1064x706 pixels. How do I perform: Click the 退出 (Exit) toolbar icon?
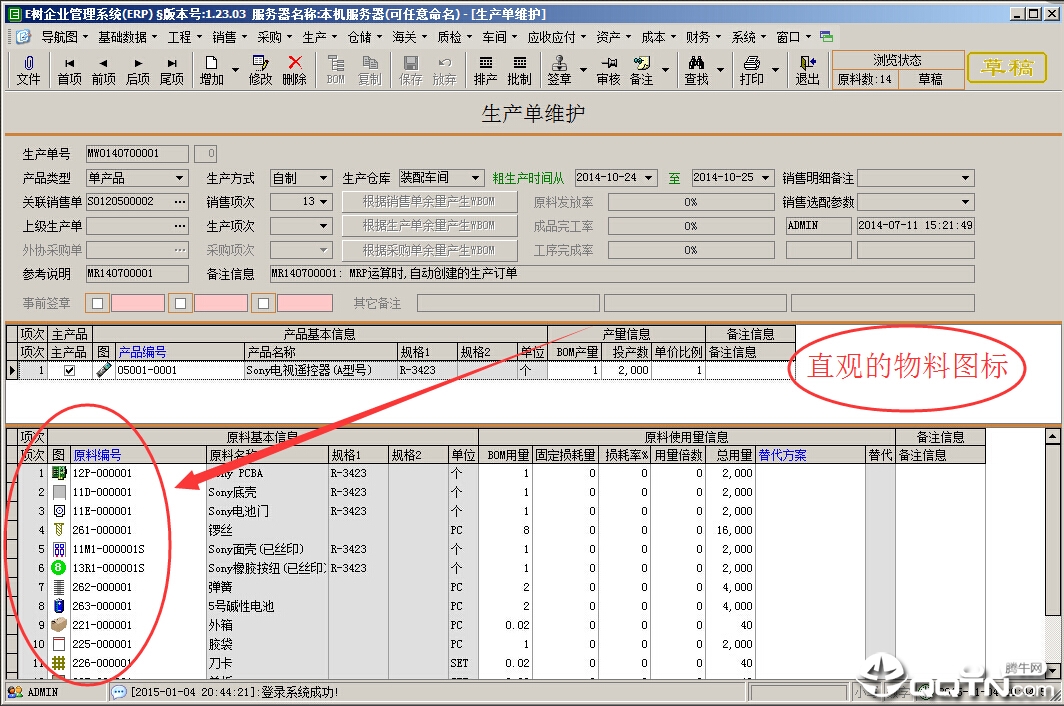(807, 70)
